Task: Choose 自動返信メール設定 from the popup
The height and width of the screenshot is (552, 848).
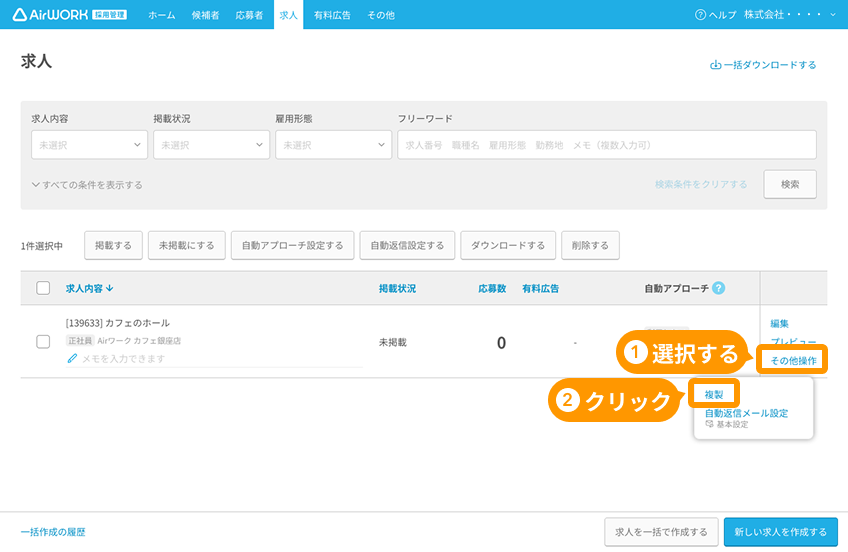Action: click(x=746, y=413)
